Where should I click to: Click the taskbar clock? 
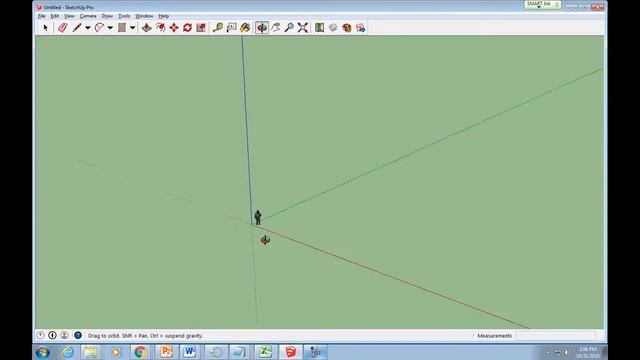click(x=587, y=352)
